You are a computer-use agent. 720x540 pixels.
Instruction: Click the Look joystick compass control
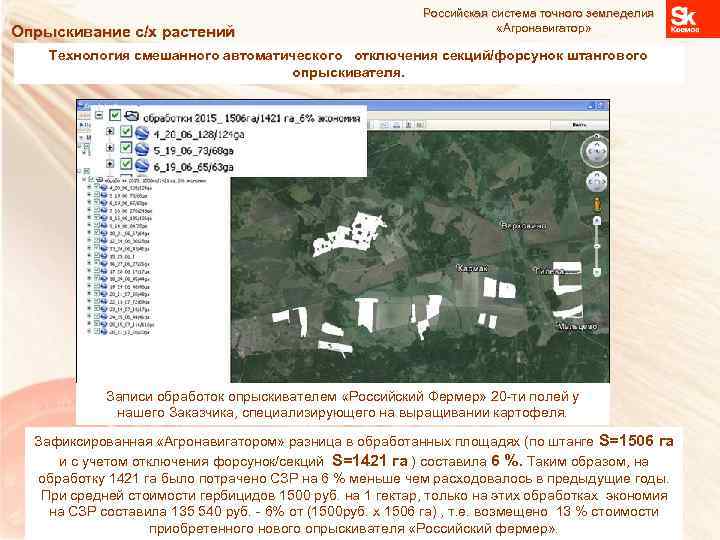tap(596, 151)
